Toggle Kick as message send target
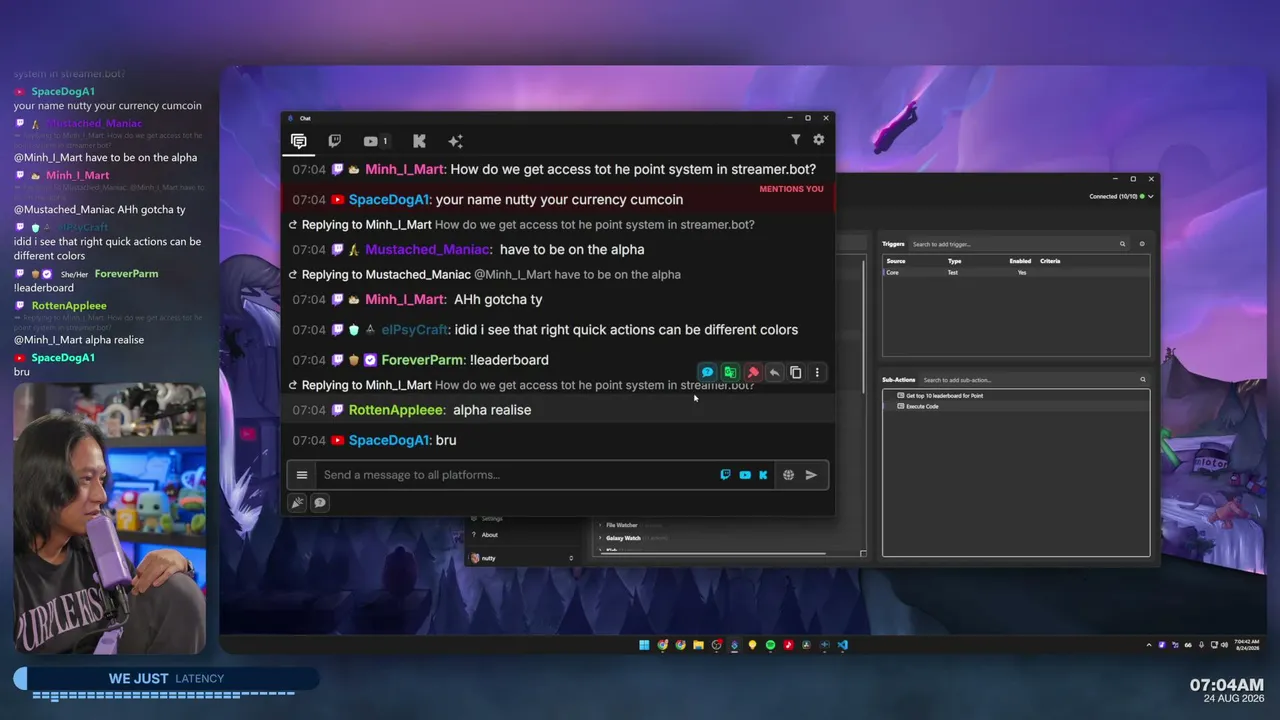The image size is (1280, 720). (763, 475)
